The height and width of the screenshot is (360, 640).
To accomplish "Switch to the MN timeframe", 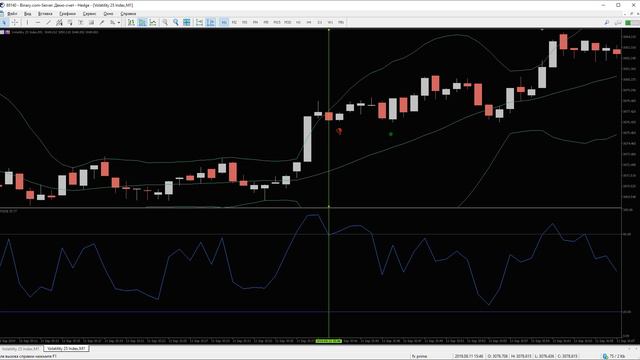I will pyautogui.click(x=341, y=22).
